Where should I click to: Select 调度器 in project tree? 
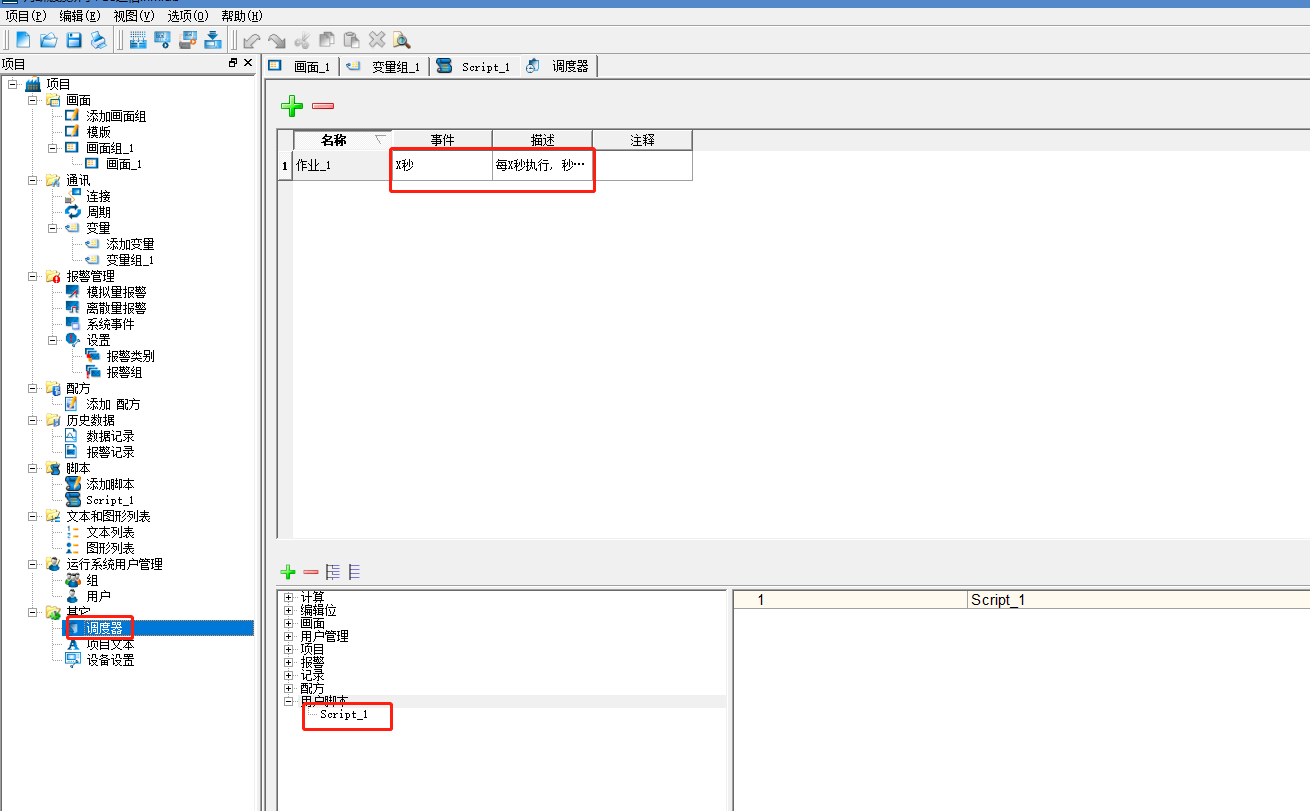[x=104, y=628]
